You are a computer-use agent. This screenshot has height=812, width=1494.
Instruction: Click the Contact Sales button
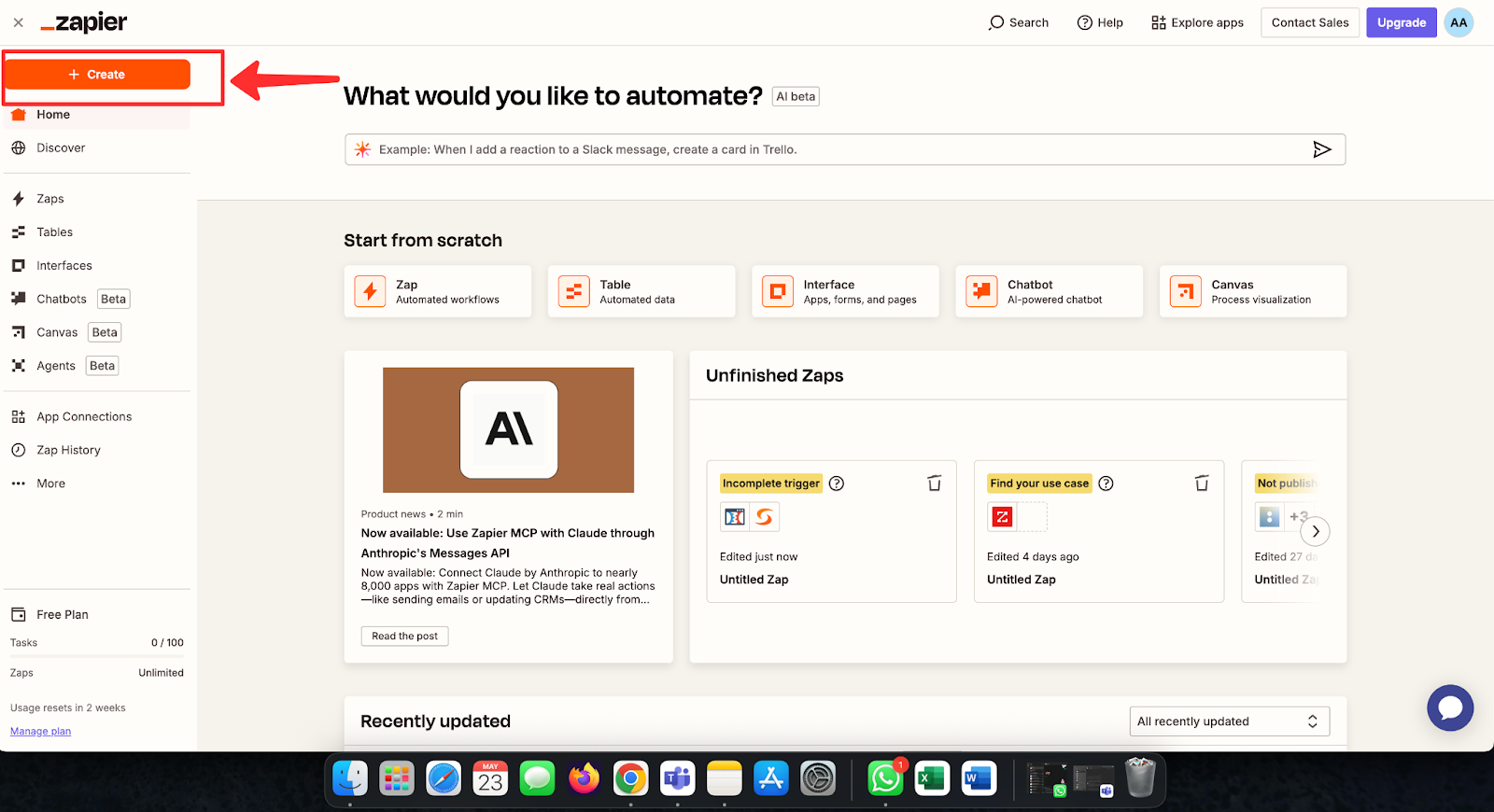[x=1310, y=22]
